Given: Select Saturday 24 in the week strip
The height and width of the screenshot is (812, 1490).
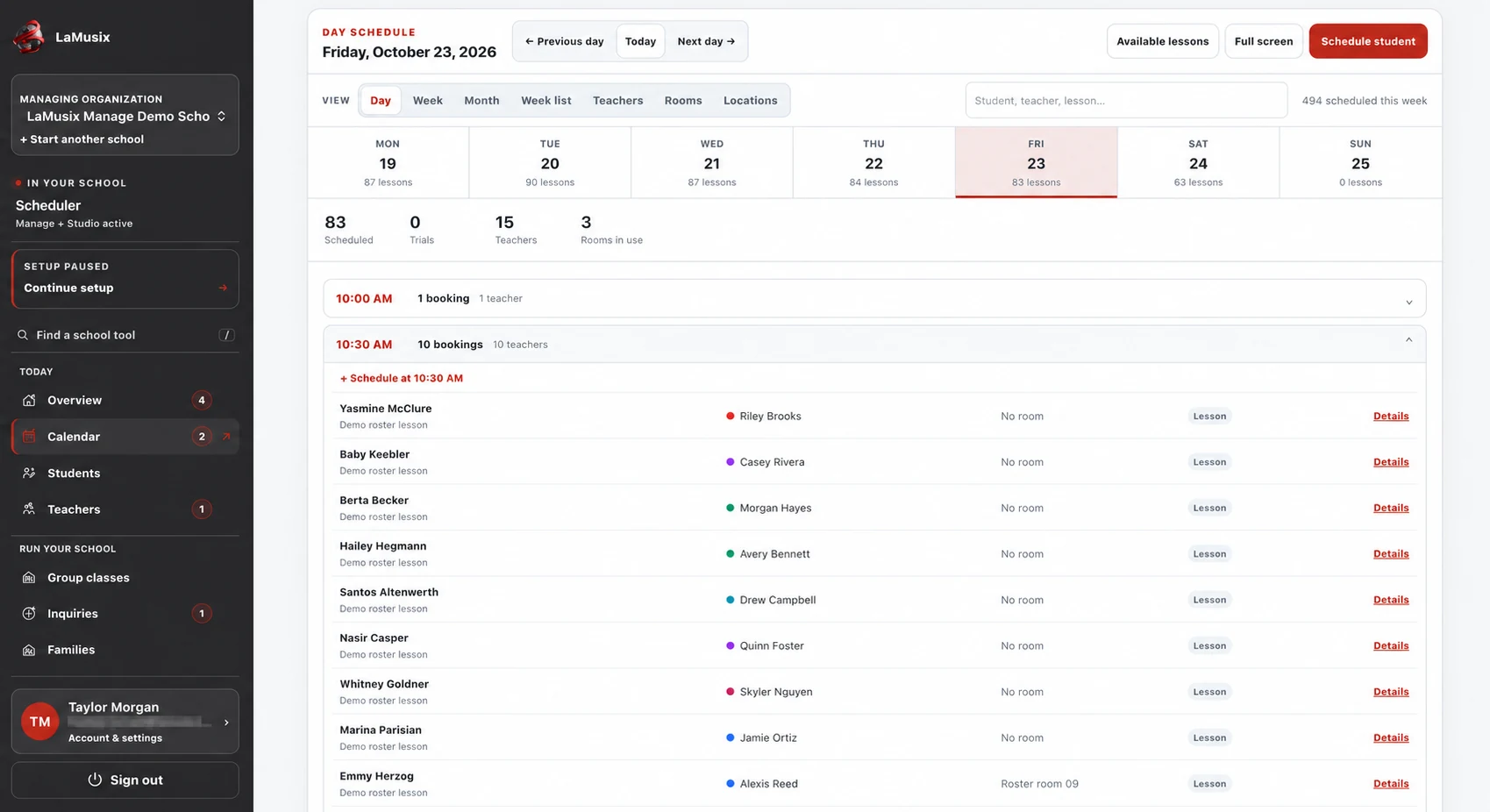Looking at the screenshot, I should pos(1198,163).
